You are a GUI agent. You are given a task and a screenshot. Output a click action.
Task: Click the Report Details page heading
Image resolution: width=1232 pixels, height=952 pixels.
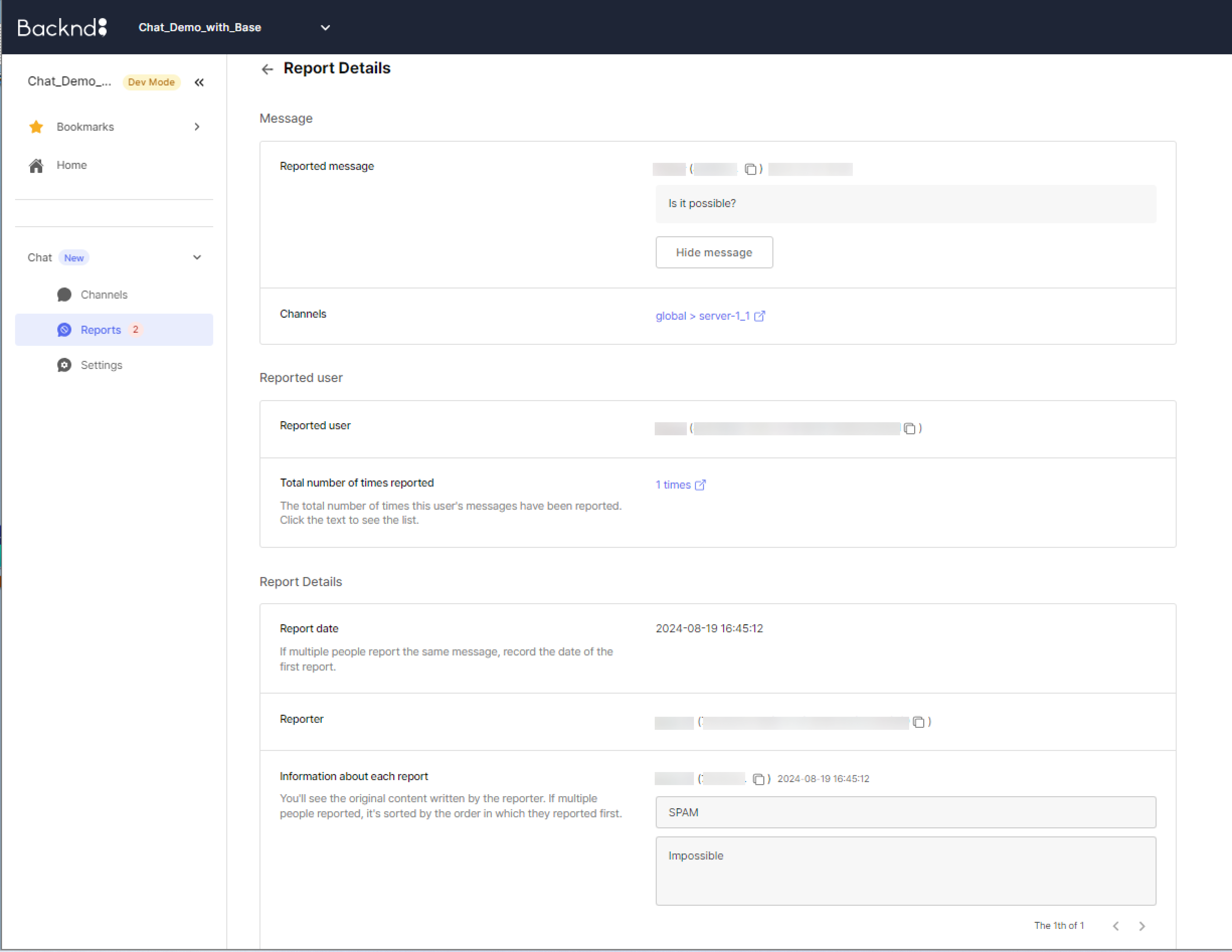coord(337,68)
